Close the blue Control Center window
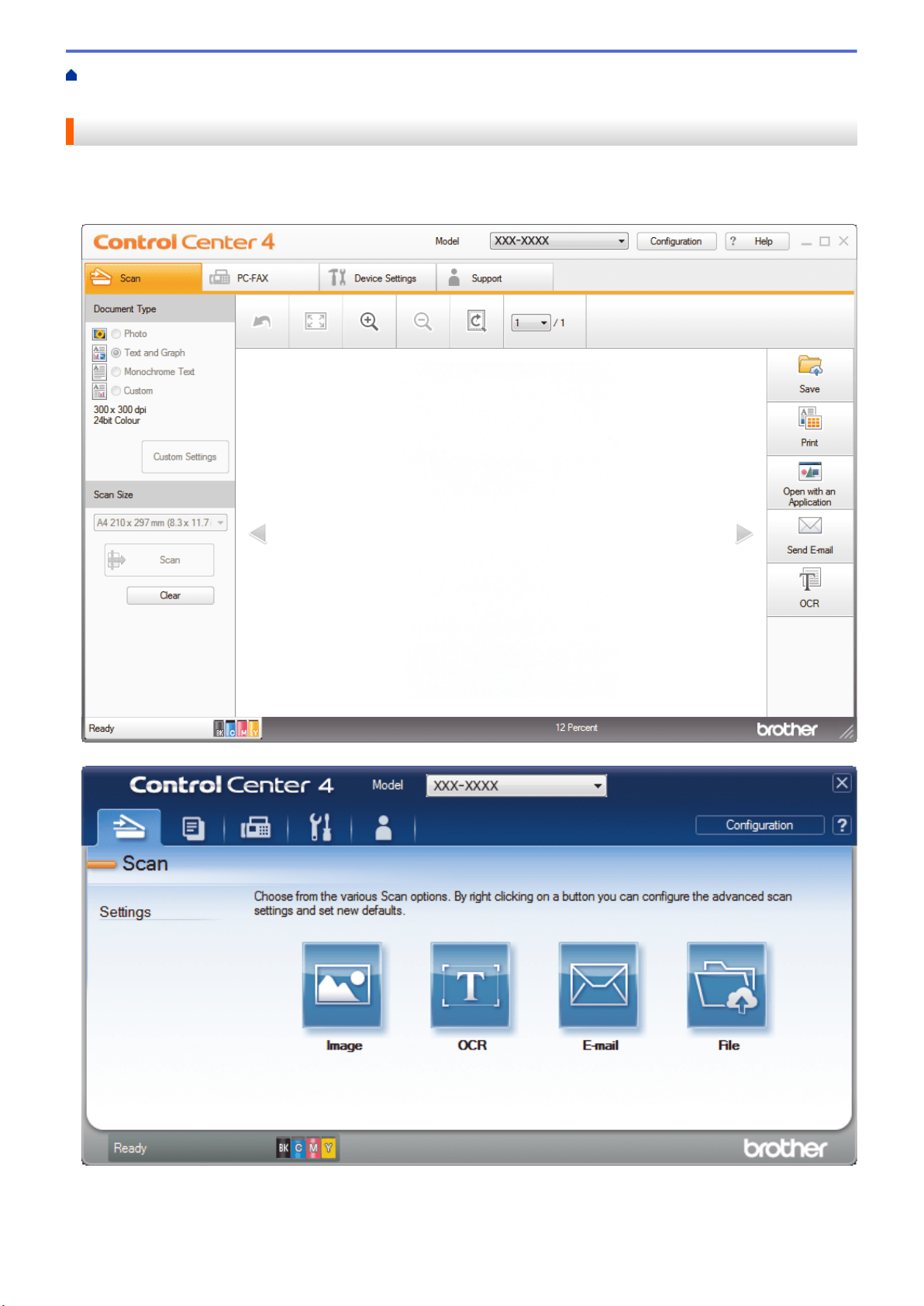The width and height of the screenshot is (924, 1306). click(842, 783)
